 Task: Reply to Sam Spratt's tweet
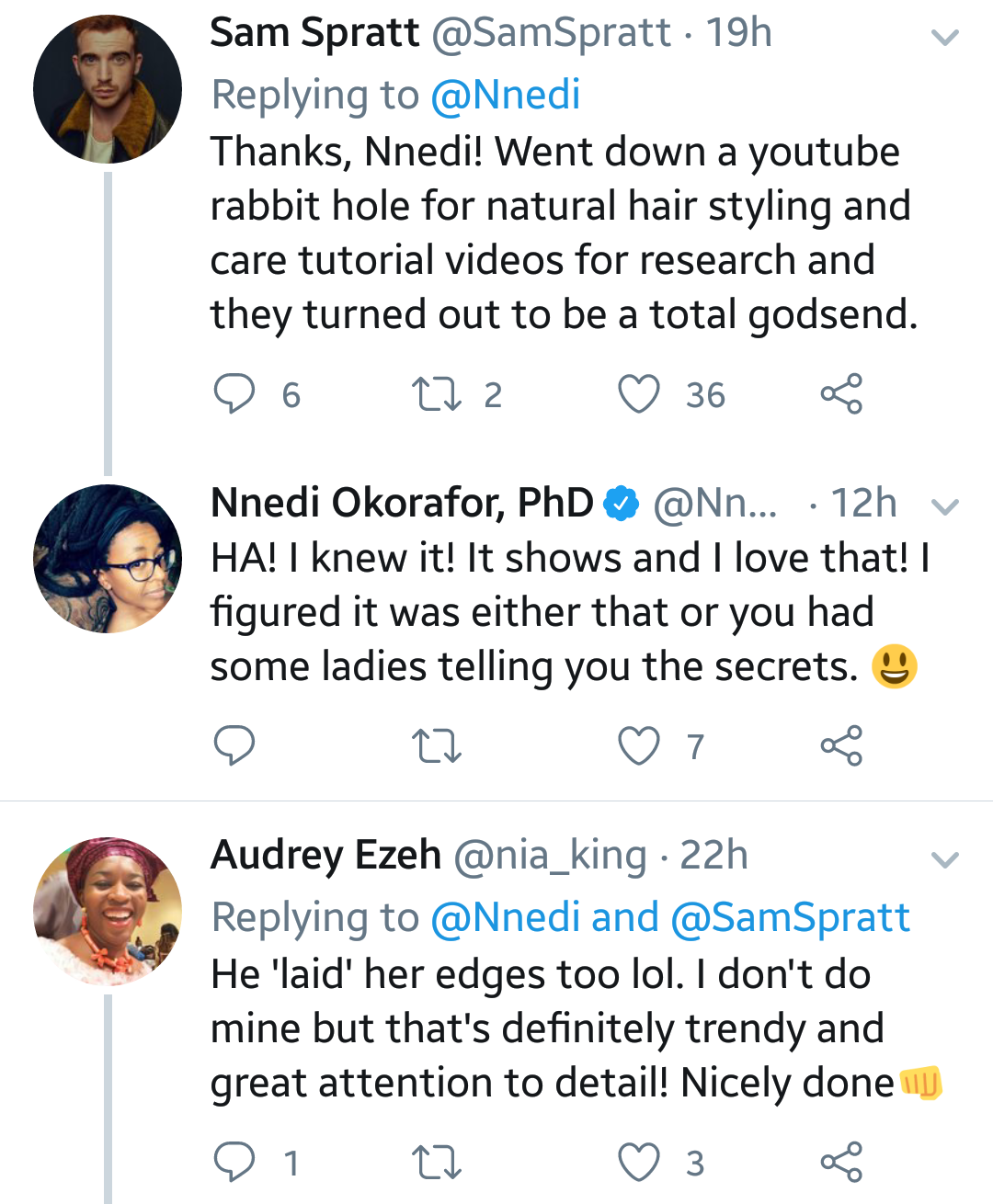[234, 394]
